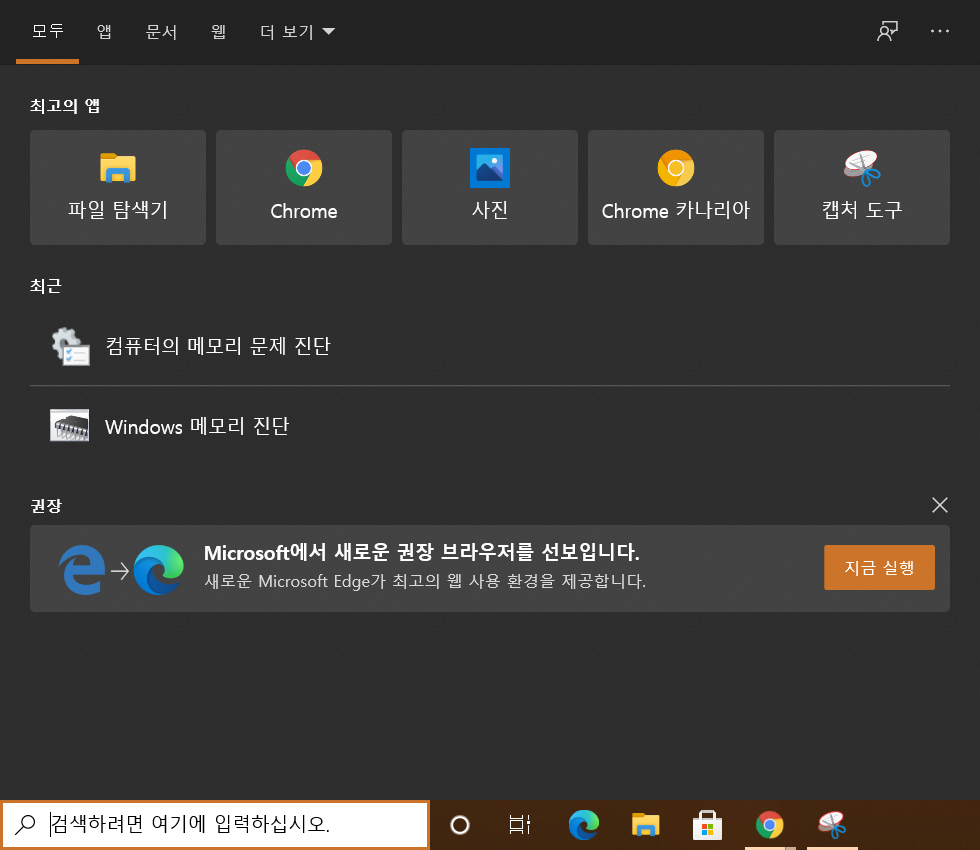Click the 컴퓨터의 메모리 문제 진단 gear icon
The image size is (980, 850).
71,346
